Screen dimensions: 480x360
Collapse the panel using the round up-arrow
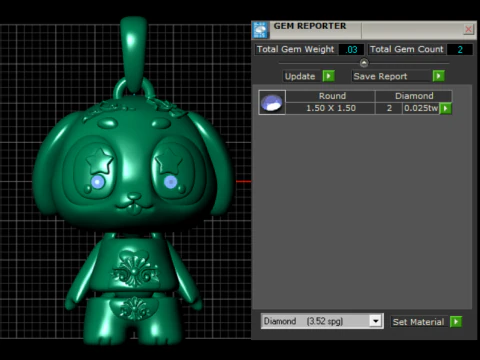(x=364, y=63)
